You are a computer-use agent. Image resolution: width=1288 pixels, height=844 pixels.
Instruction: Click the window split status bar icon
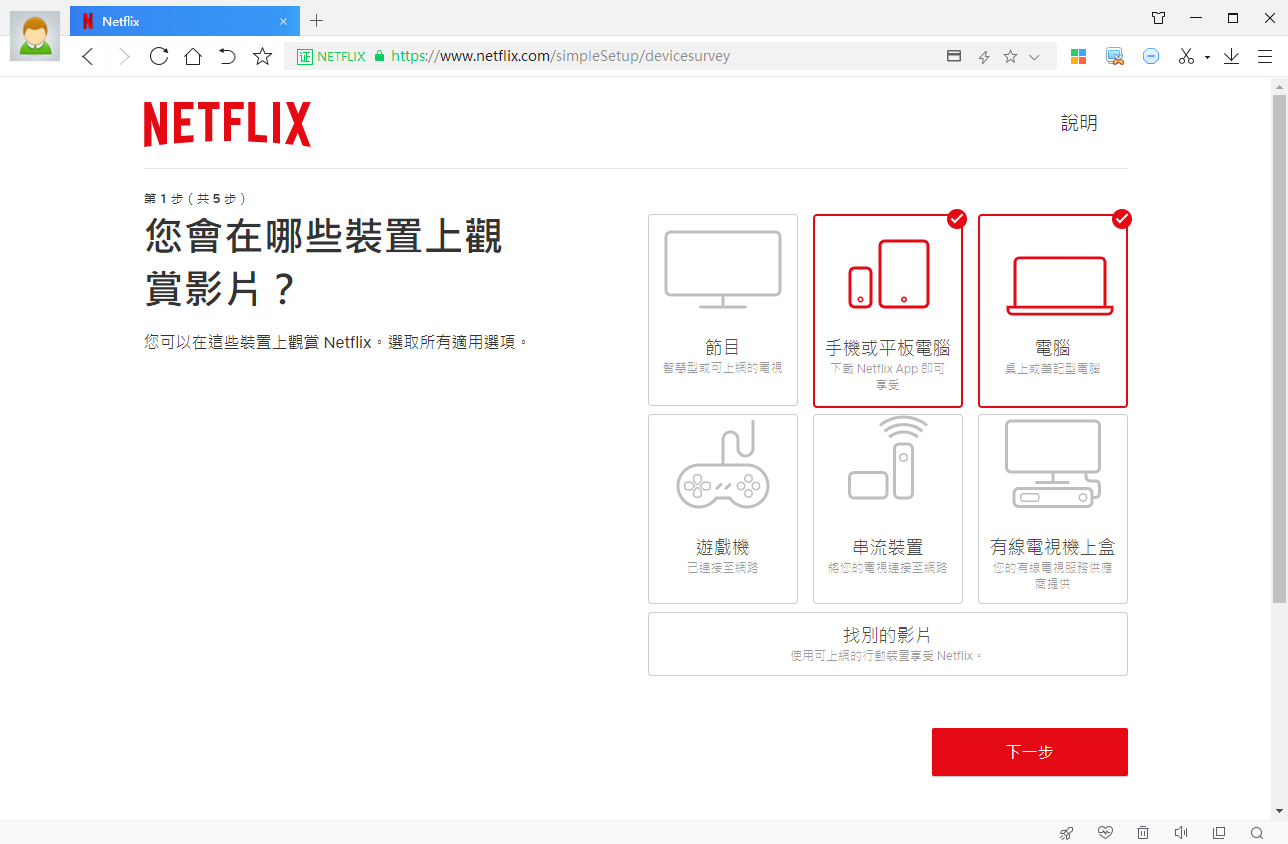[1219, 833]
